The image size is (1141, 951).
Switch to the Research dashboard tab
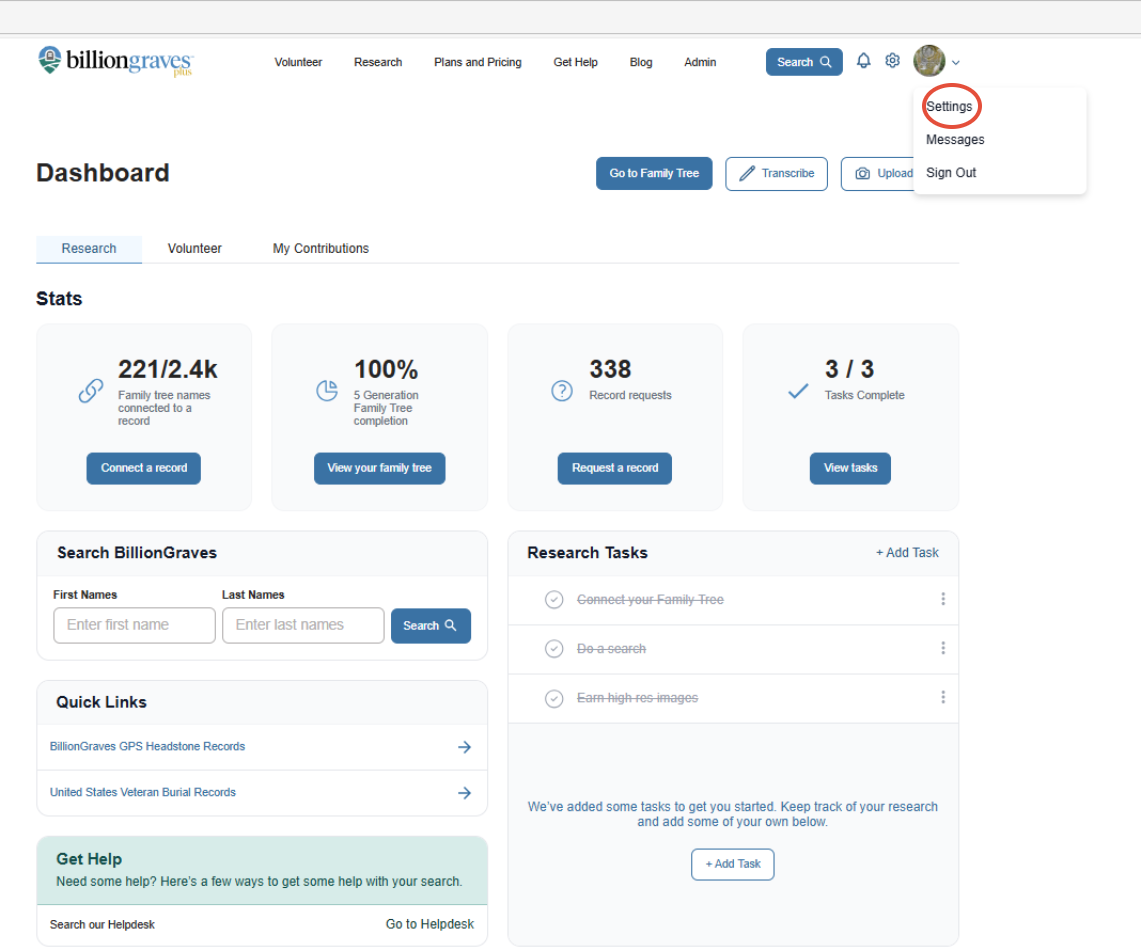coord(89,248)
